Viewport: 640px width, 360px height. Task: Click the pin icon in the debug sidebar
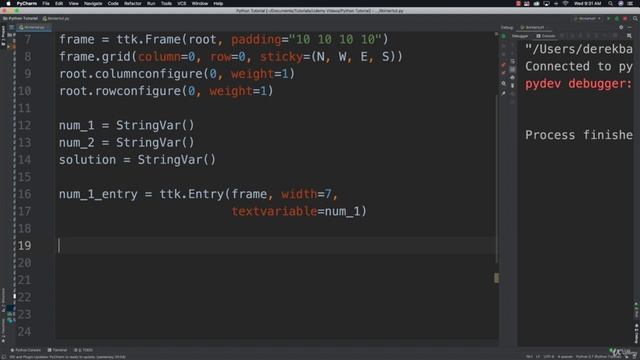coord(503,93)
